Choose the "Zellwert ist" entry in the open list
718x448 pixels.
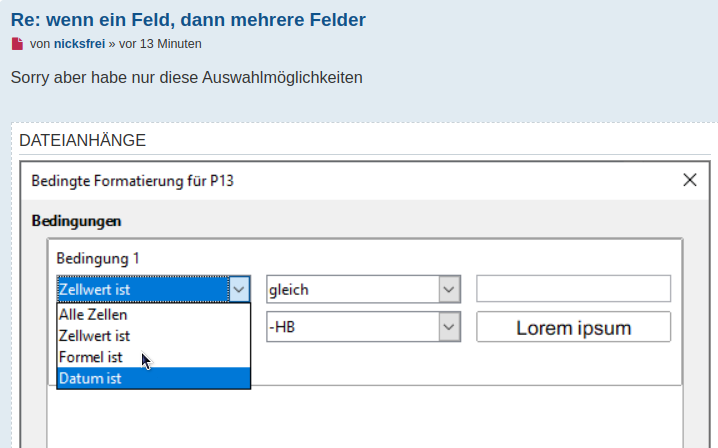tap(95, 336)
